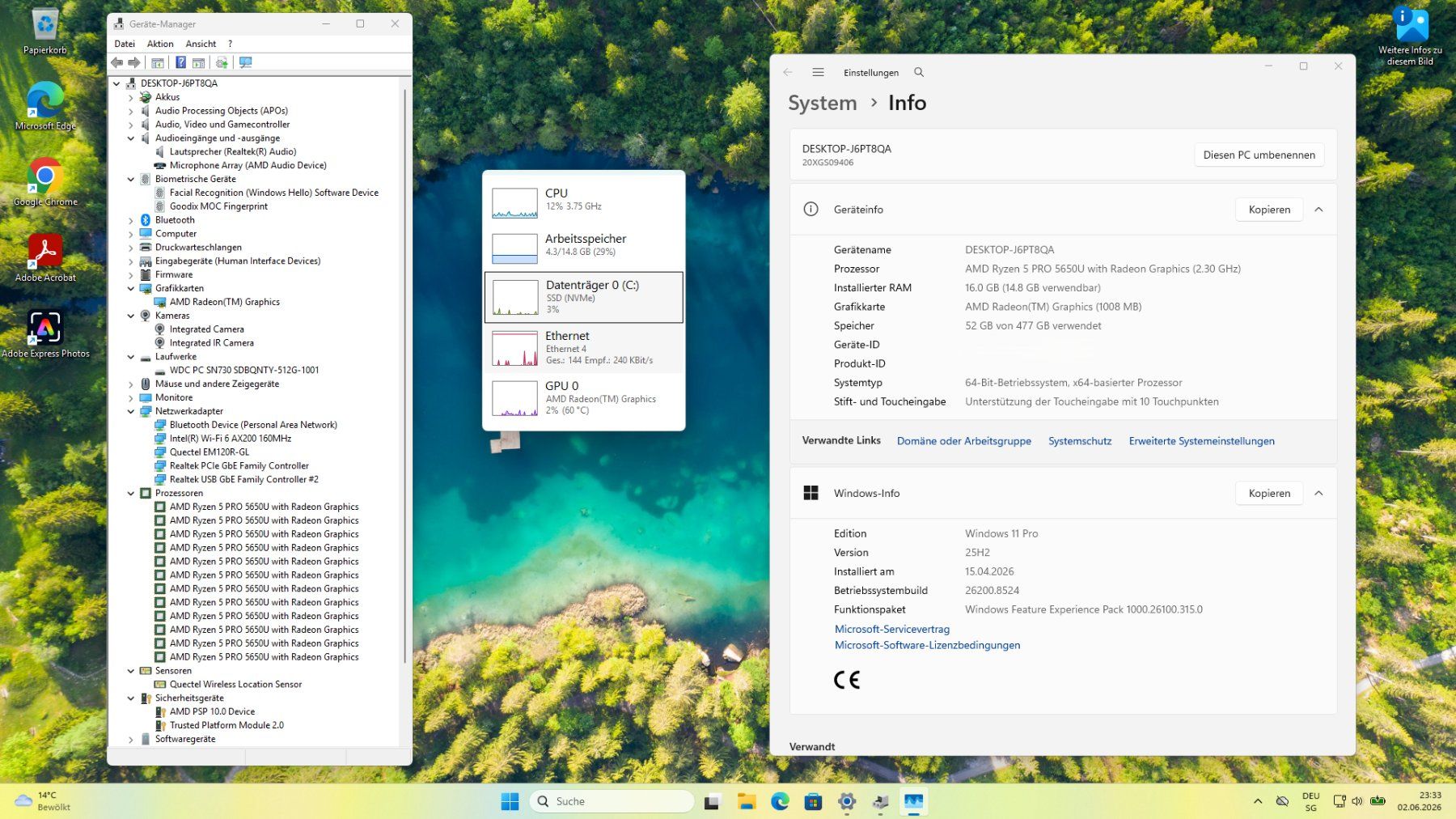Viewport: 1456px width, 819px height.
Task: Open 'Erweiterte Systemeinstellungen' link
Action: [x=1201, y=441]
